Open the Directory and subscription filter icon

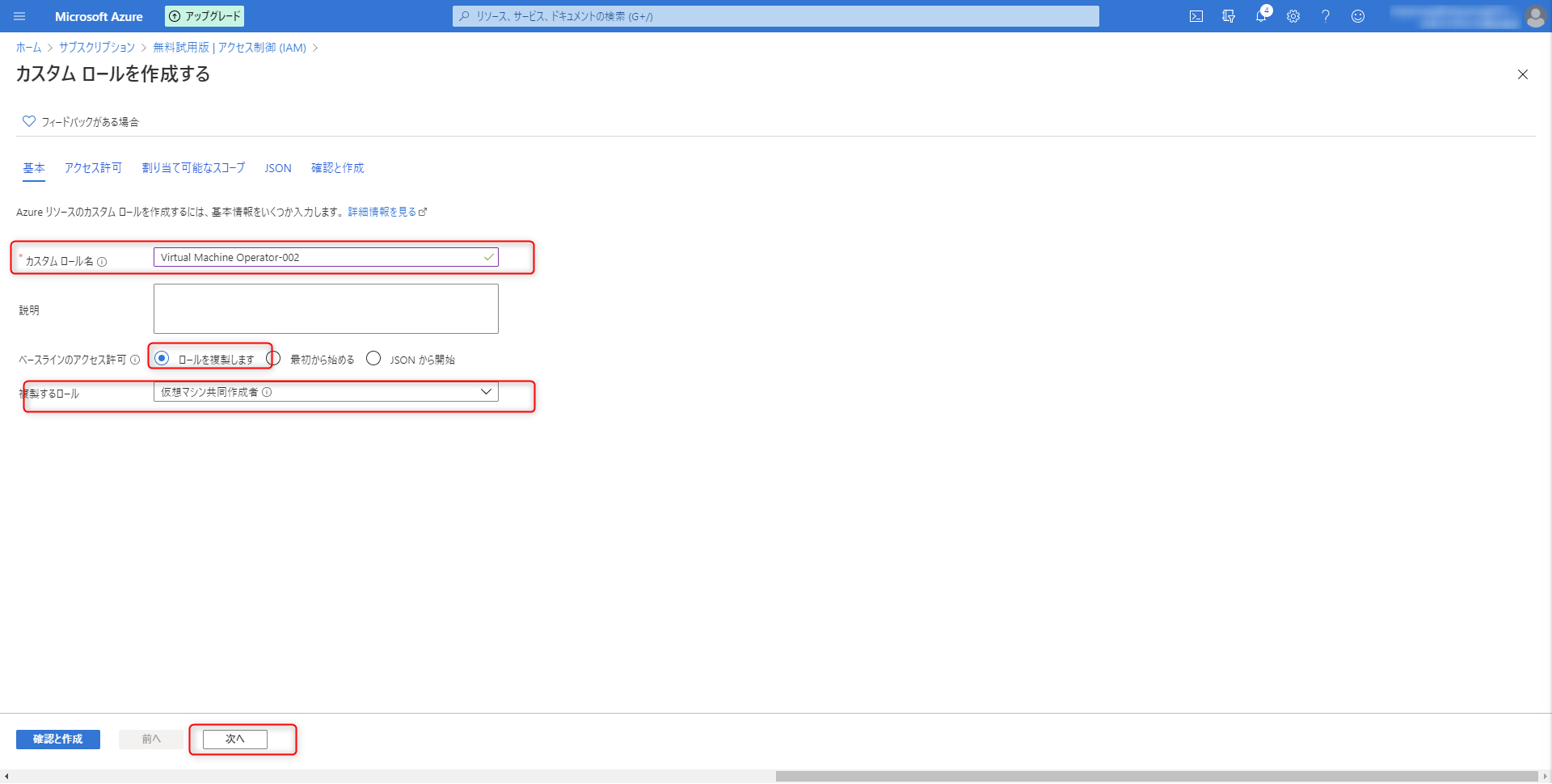[x=1229, y=16]
